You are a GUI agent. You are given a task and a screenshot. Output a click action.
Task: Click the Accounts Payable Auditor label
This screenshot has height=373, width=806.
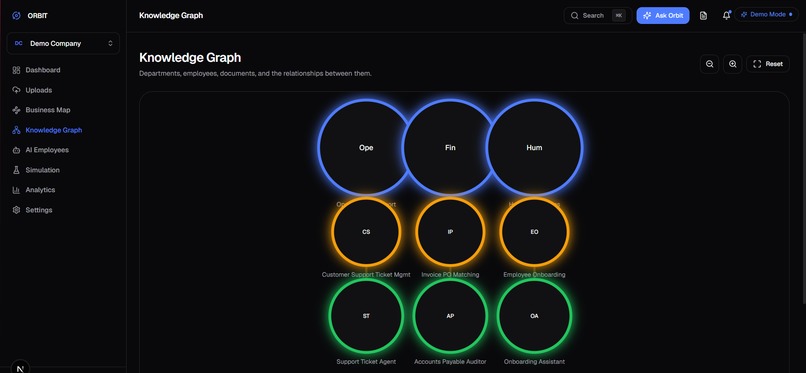[x=450, y=362]
